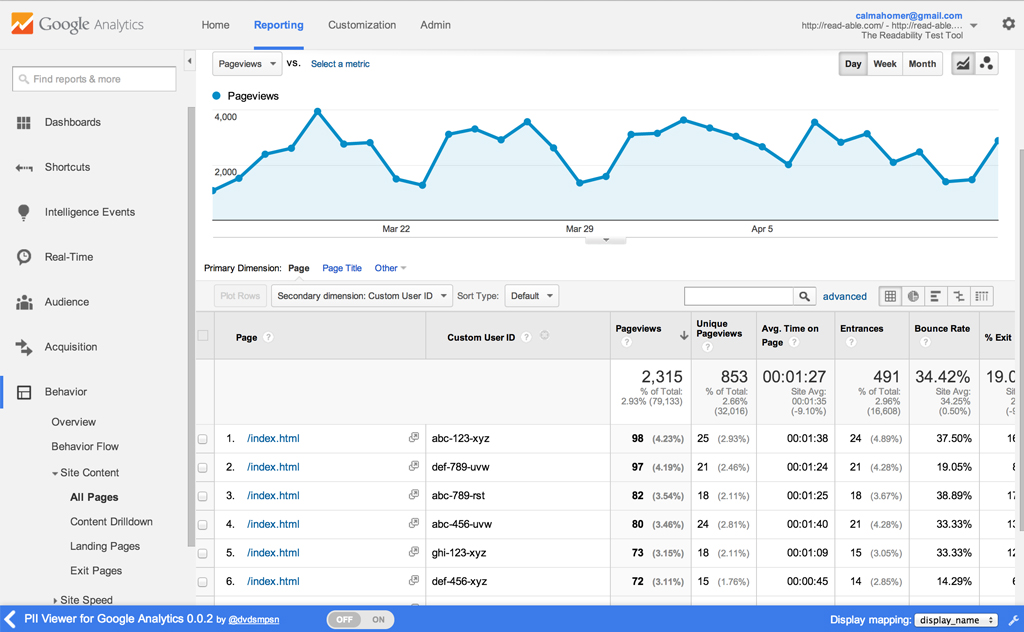Switch chart granularity to Week
1024x632 pixels.
click(885, 64)
